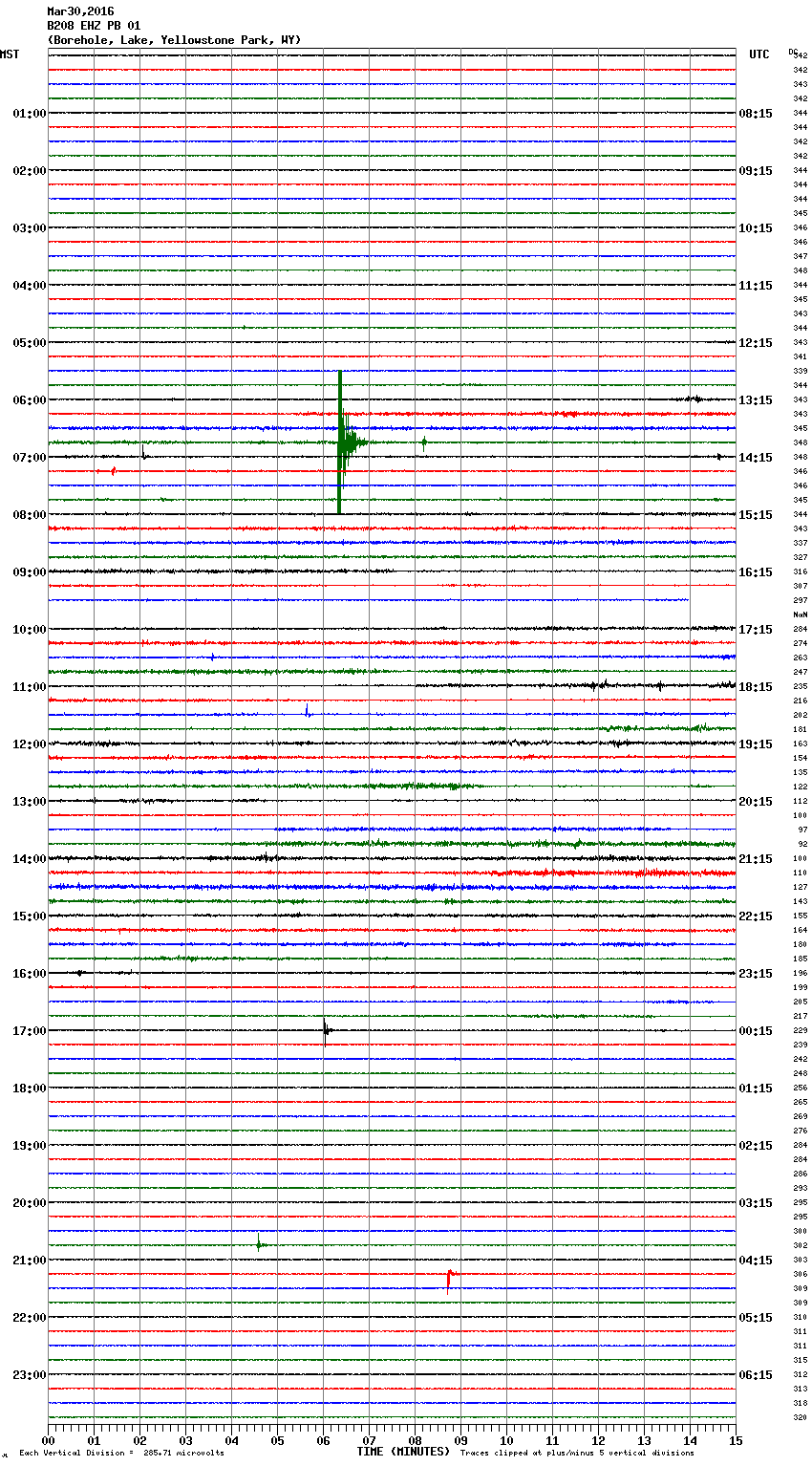The image size is (812, 1466).
Task: Select the "16:00" MST hour label
Action: (x=30, y=974)
